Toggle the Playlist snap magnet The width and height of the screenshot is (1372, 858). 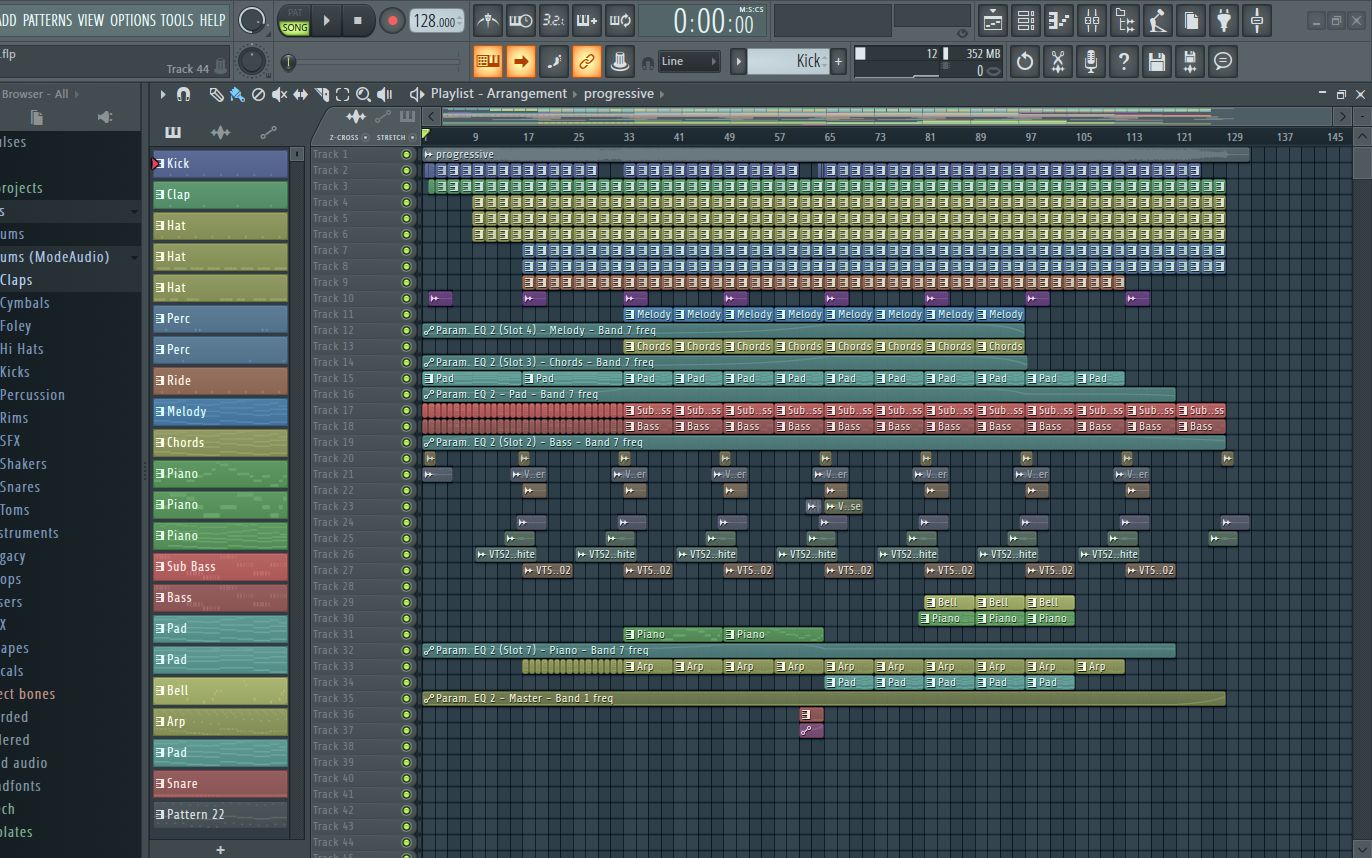(183, 94)
